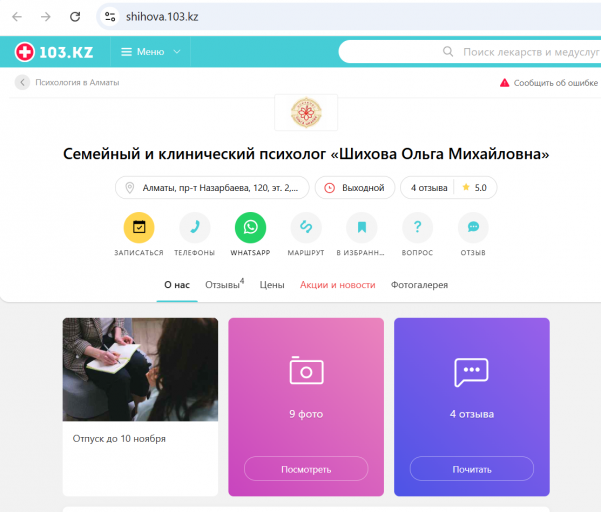
Task: Click the 103.KZ logo
Action: (x=54, y=52)
